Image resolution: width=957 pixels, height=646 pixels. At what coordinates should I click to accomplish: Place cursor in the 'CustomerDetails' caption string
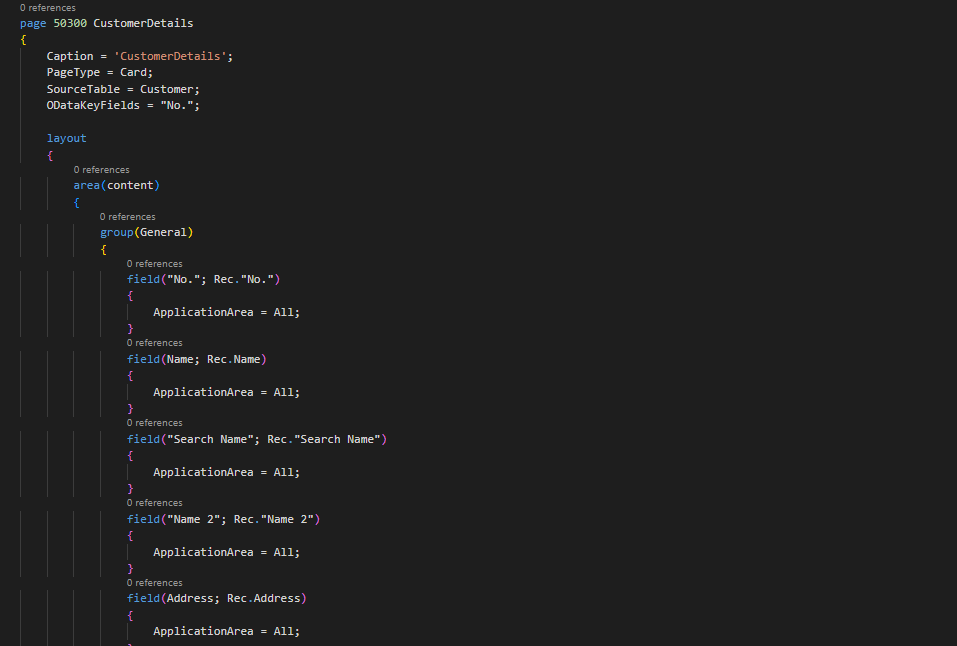(x=170, y=56)
